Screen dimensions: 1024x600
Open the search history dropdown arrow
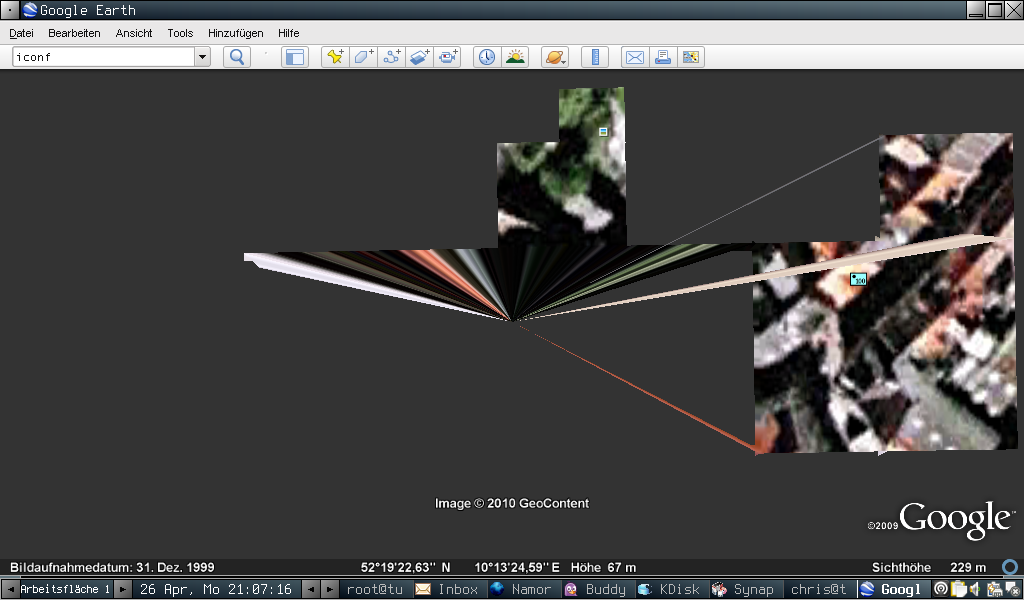click(202, 57)
